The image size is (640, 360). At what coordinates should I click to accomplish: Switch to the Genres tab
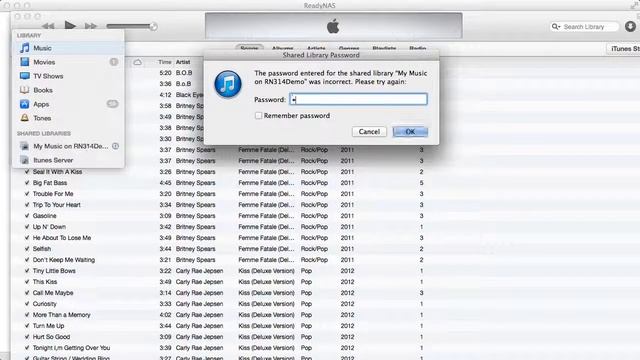[x=349, y=48]
